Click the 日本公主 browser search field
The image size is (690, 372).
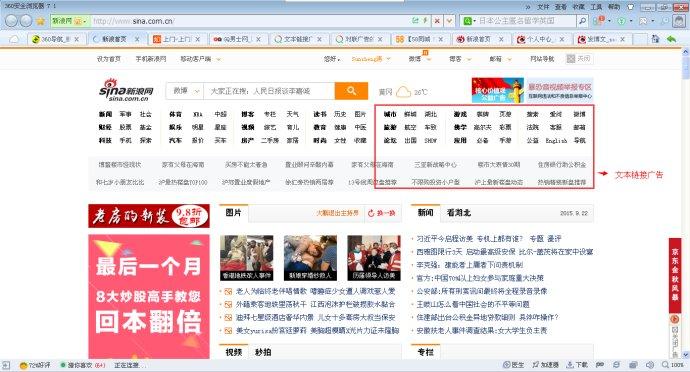pos(526,21)
